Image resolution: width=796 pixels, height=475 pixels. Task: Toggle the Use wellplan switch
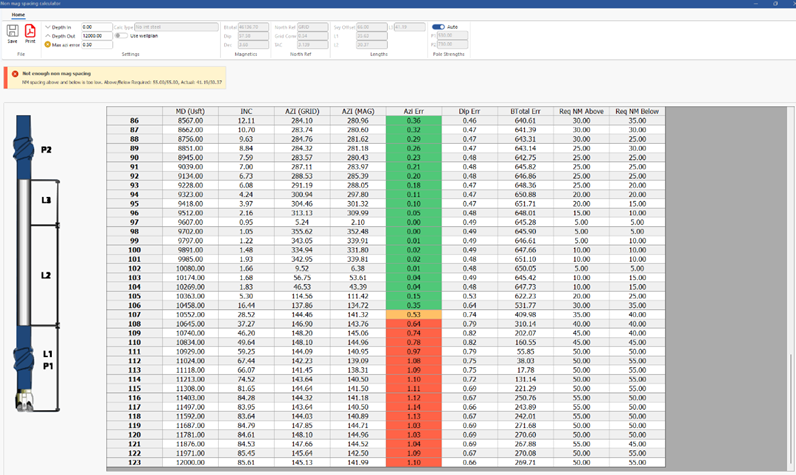(121, 36)
